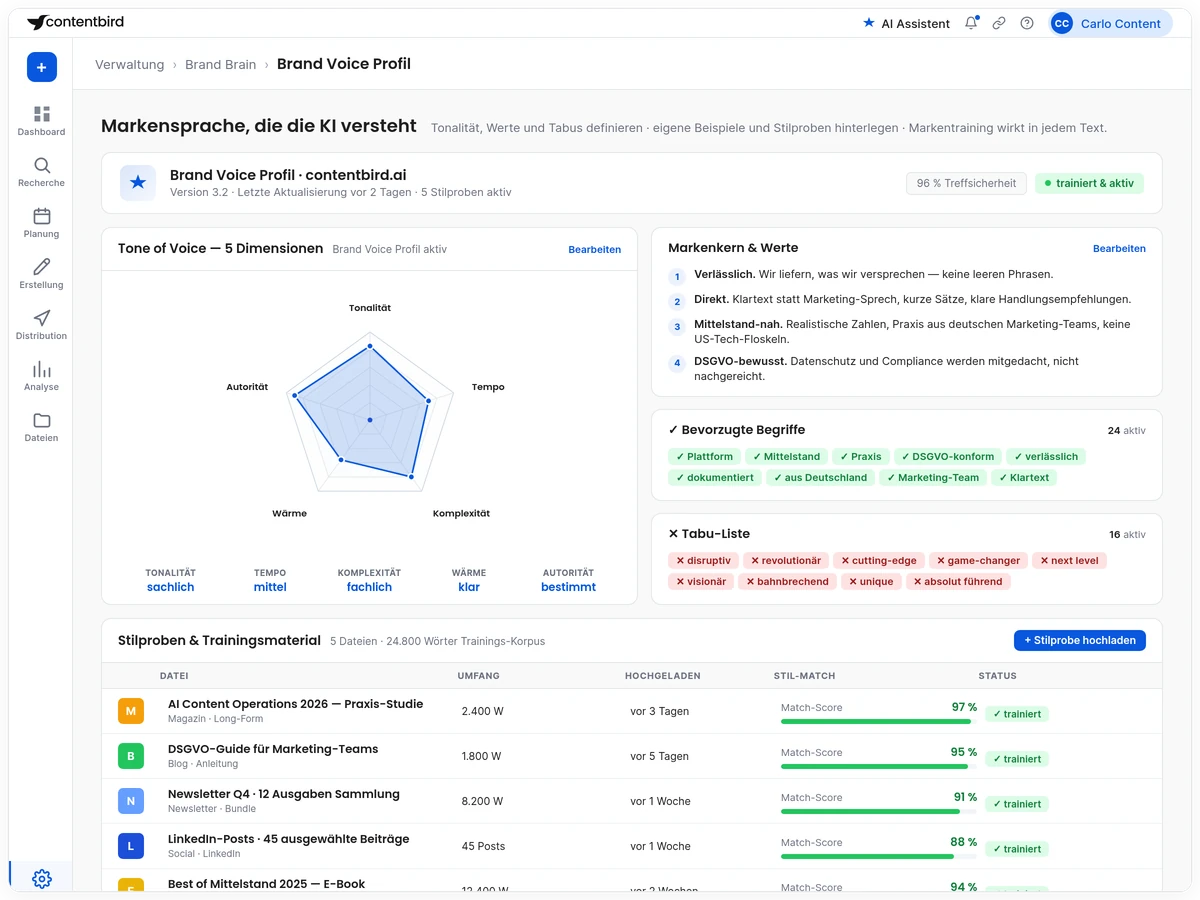
Task: Select Tempo value mittel
Action: pyautogui.click(x=270, y=587)
